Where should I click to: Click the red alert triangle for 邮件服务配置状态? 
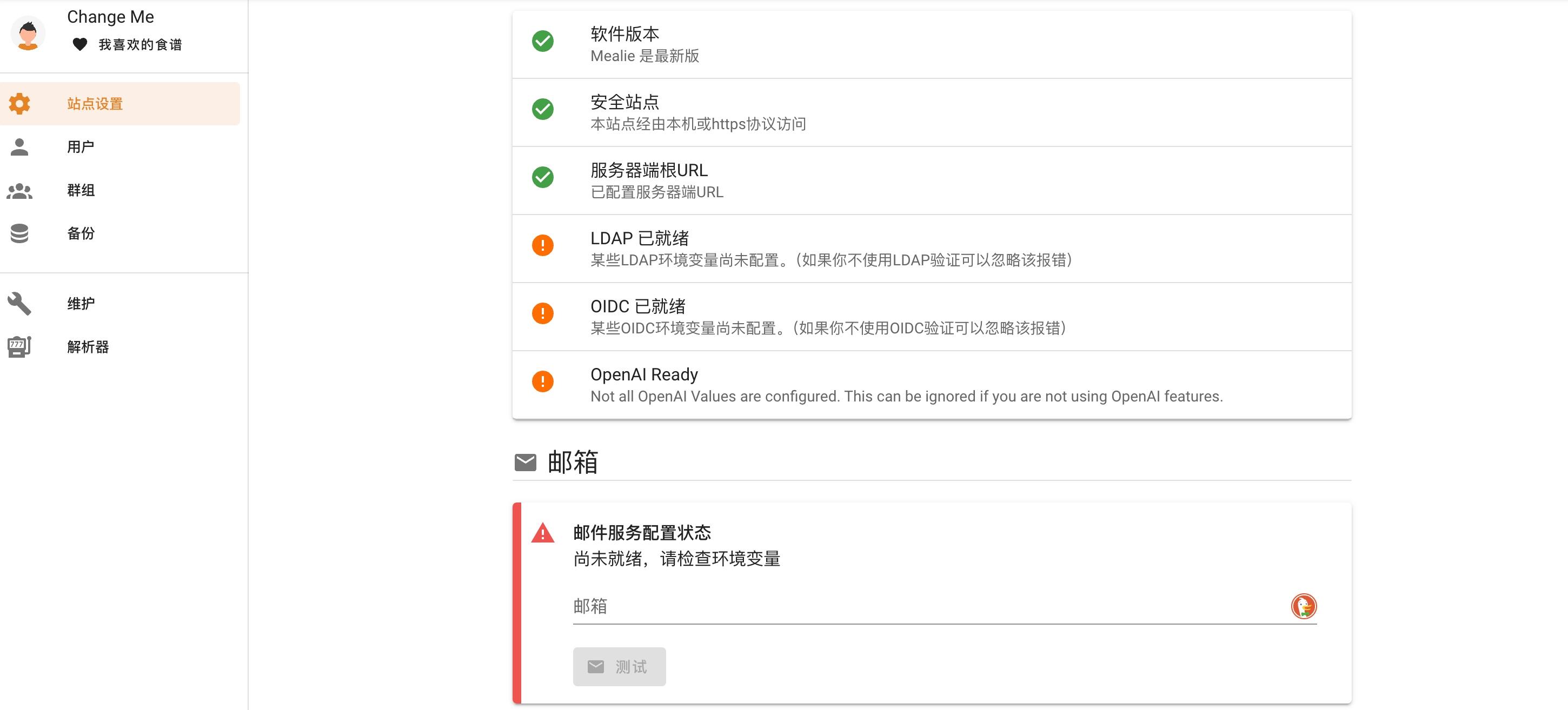(x=542, y=533)
